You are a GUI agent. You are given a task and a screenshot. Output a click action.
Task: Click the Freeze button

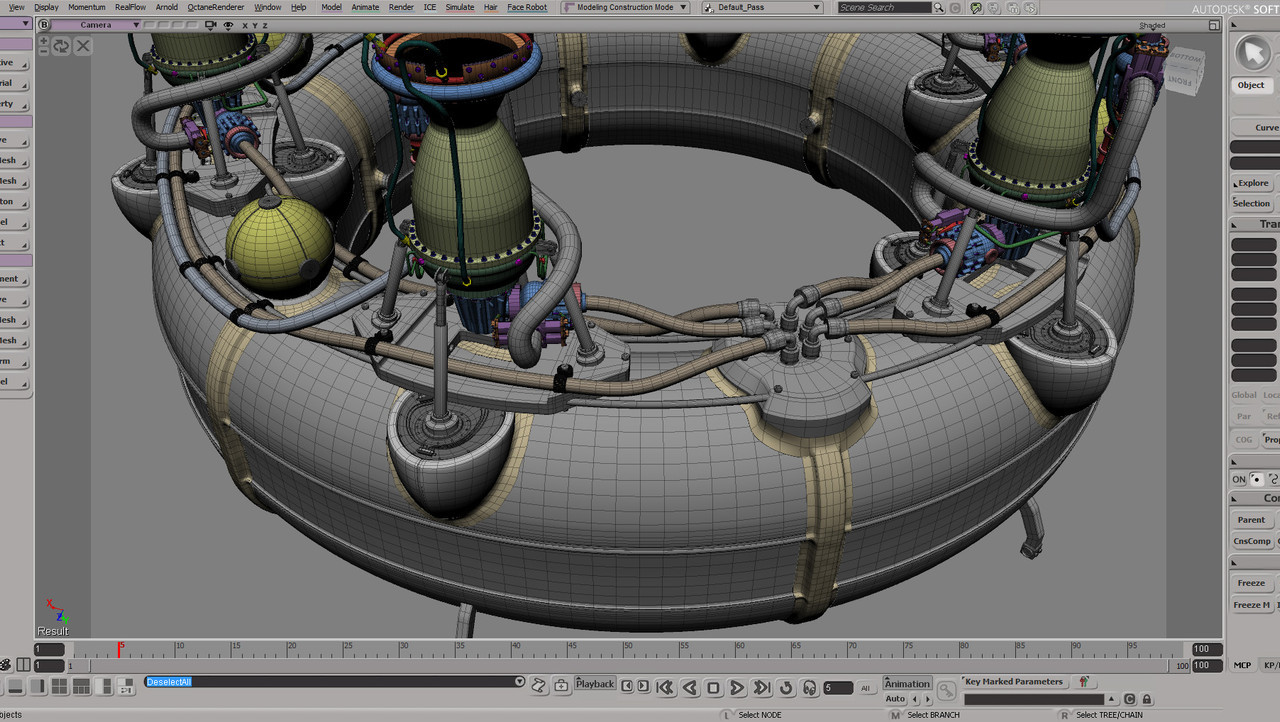(1251, 583)
